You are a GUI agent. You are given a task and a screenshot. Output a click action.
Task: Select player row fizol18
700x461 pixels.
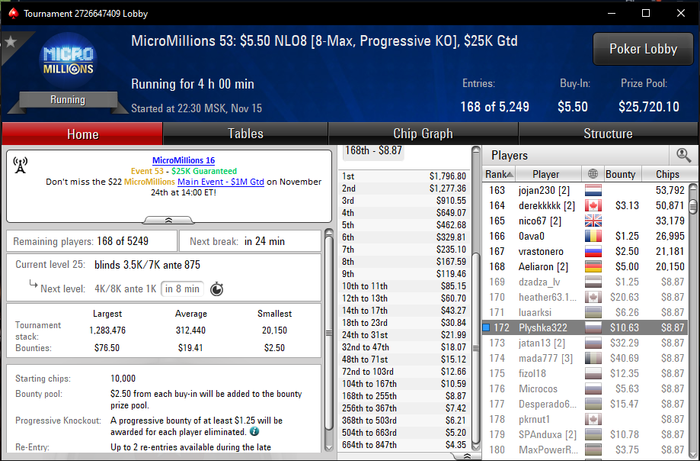pos(585,373)
